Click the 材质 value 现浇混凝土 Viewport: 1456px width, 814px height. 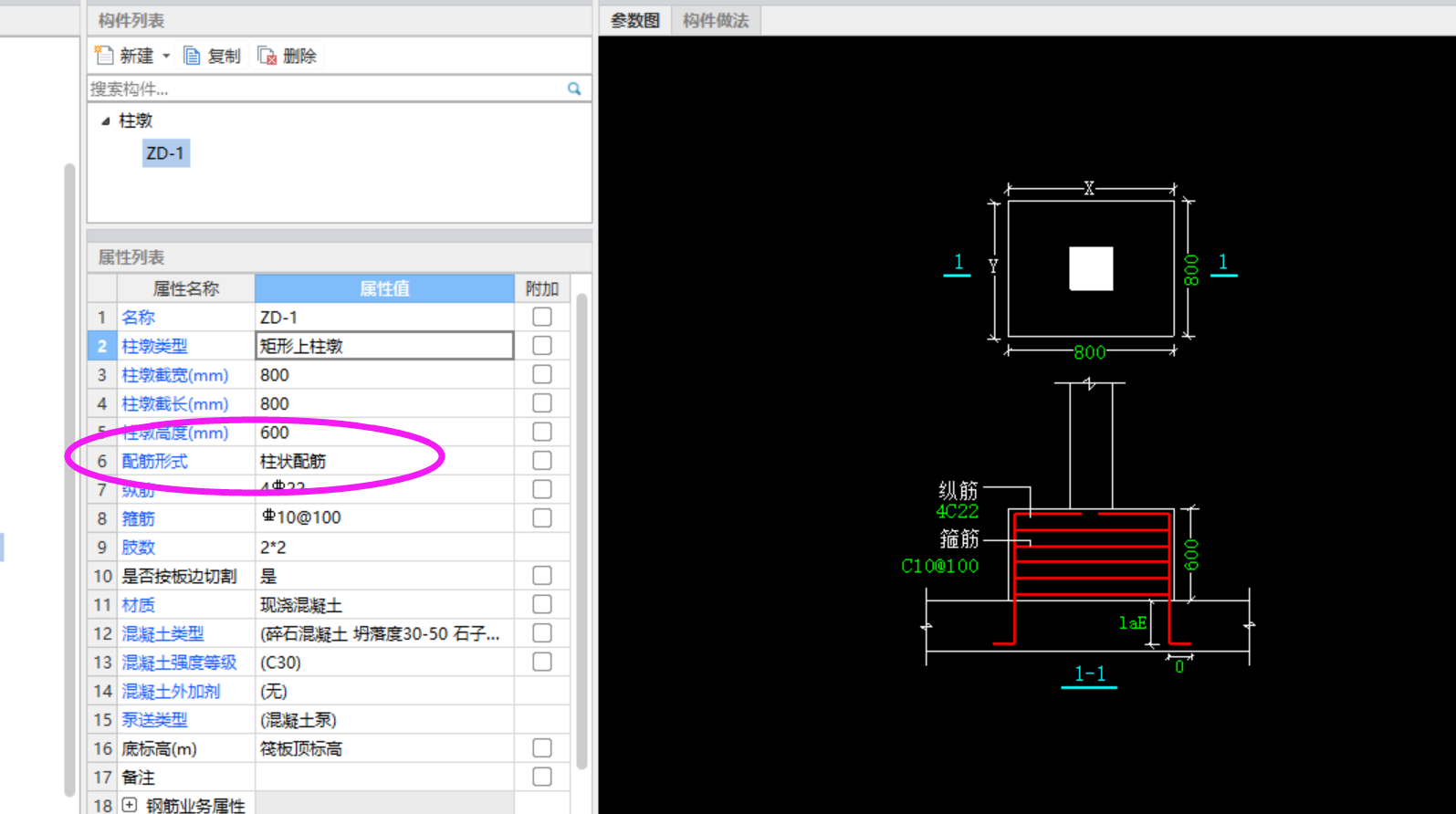pyautogui.click(x=384, y=605)
